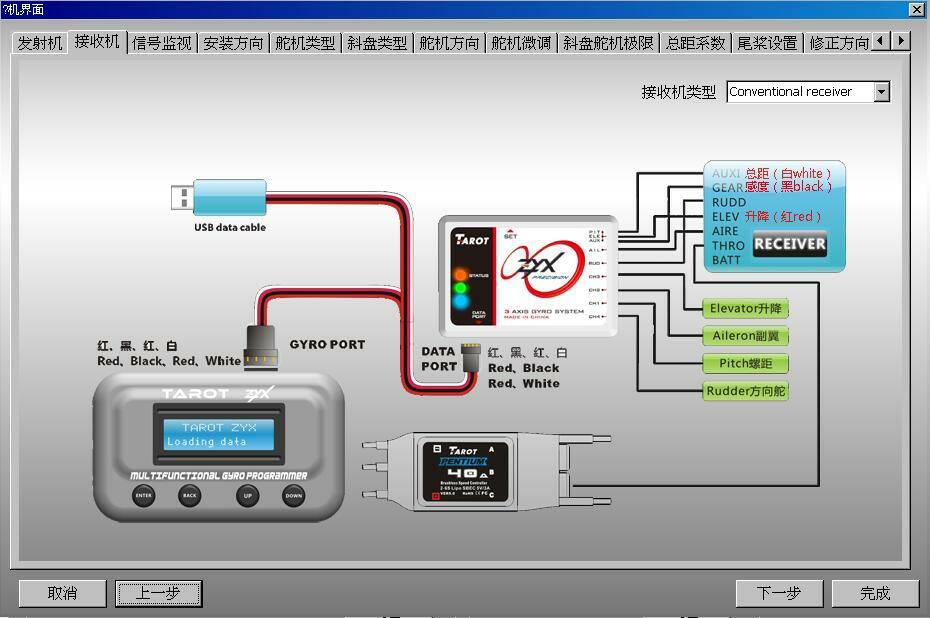This screenshot has width=930, height=618.
Task: Click the AIRE receiver channel
Action: point(725,231)
